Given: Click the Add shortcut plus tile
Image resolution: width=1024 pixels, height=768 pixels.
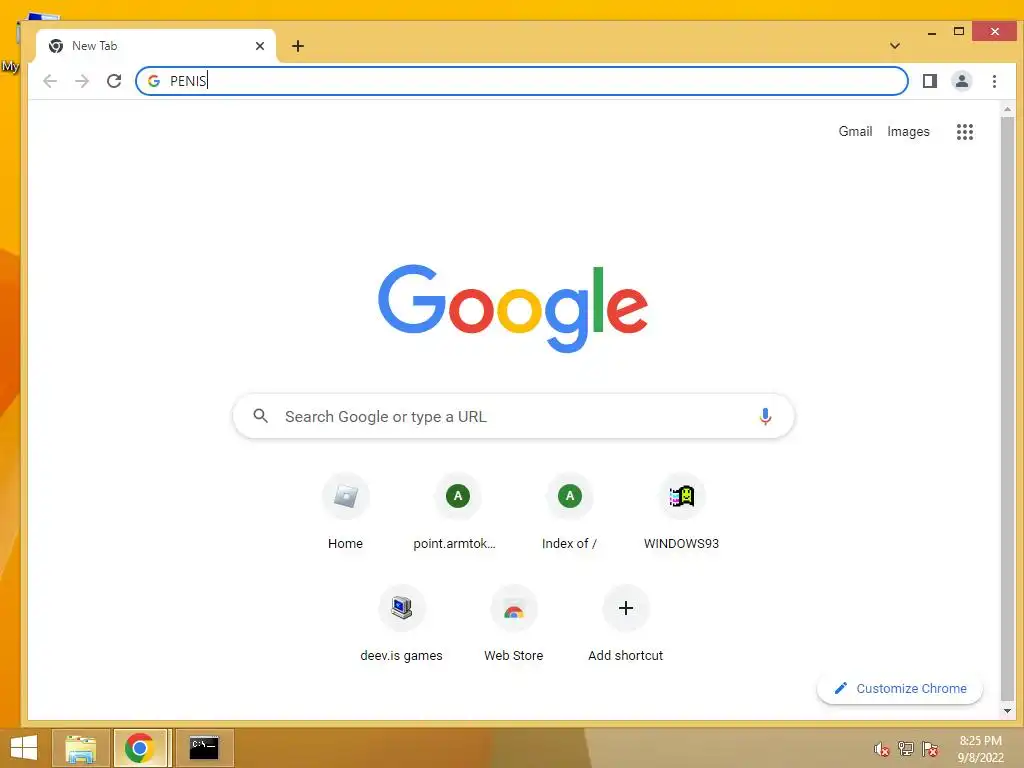Looking at the screenshot, I should tap(626, 624).
